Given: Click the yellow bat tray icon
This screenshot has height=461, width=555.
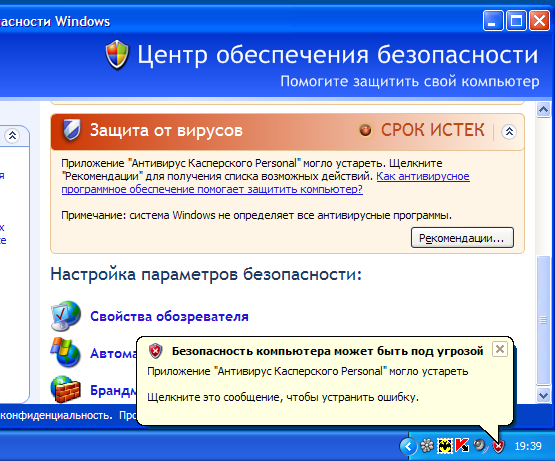Looking at the screenshot, I should click(x=445, y=446).
